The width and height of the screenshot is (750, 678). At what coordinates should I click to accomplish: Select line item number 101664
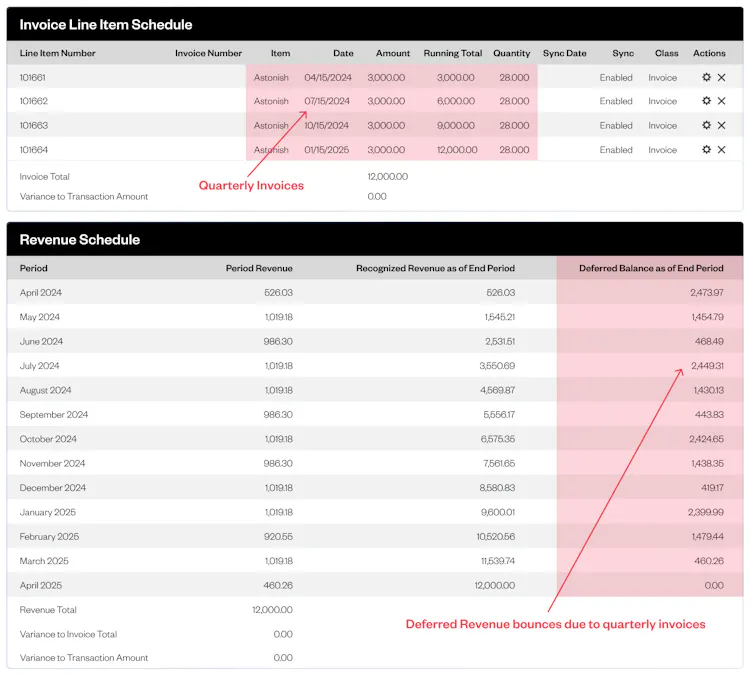(33, 150)
